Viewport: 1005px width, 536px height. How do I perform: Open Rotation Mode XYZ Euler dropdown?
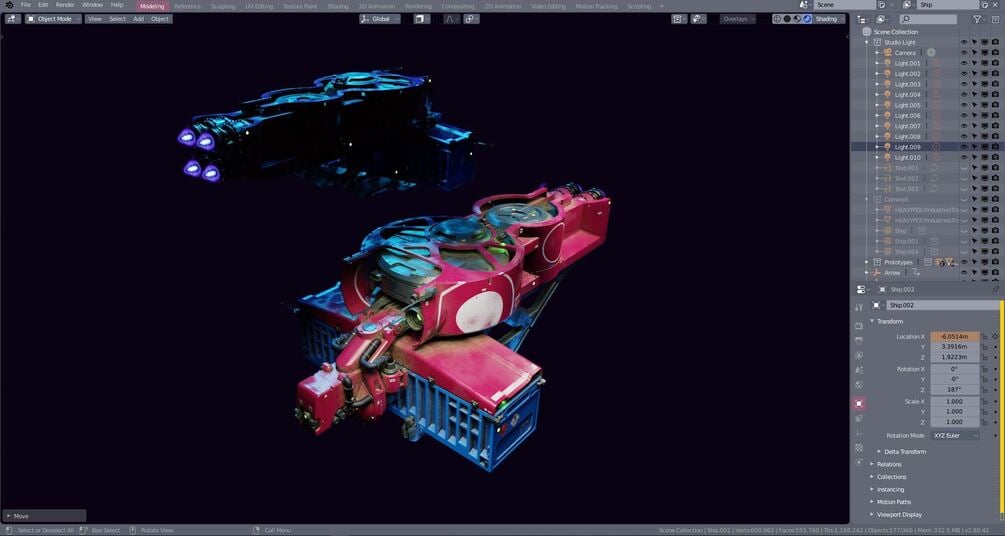[954, 435]
